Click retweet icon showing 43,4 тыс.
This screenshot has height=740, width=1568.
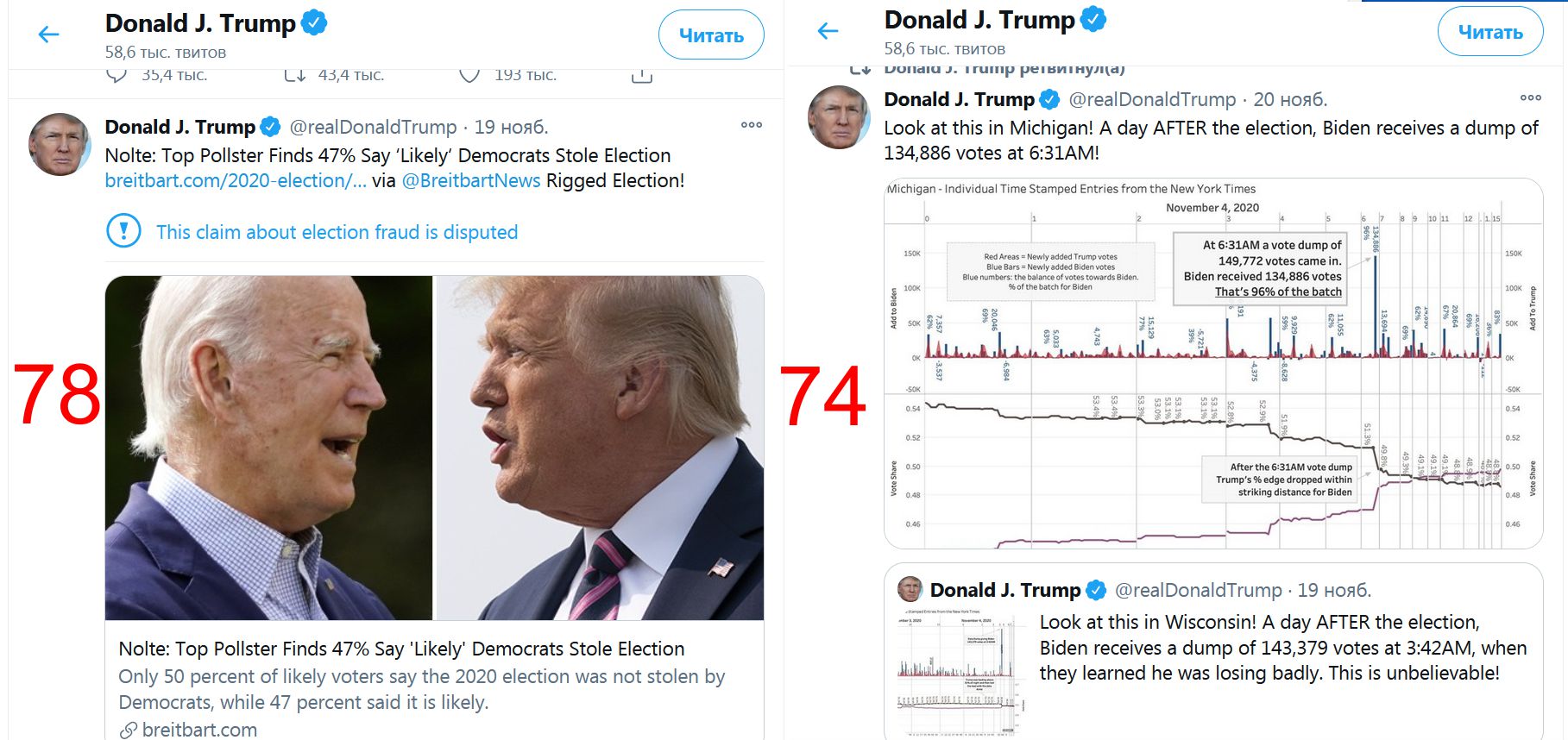pos(295,76)
